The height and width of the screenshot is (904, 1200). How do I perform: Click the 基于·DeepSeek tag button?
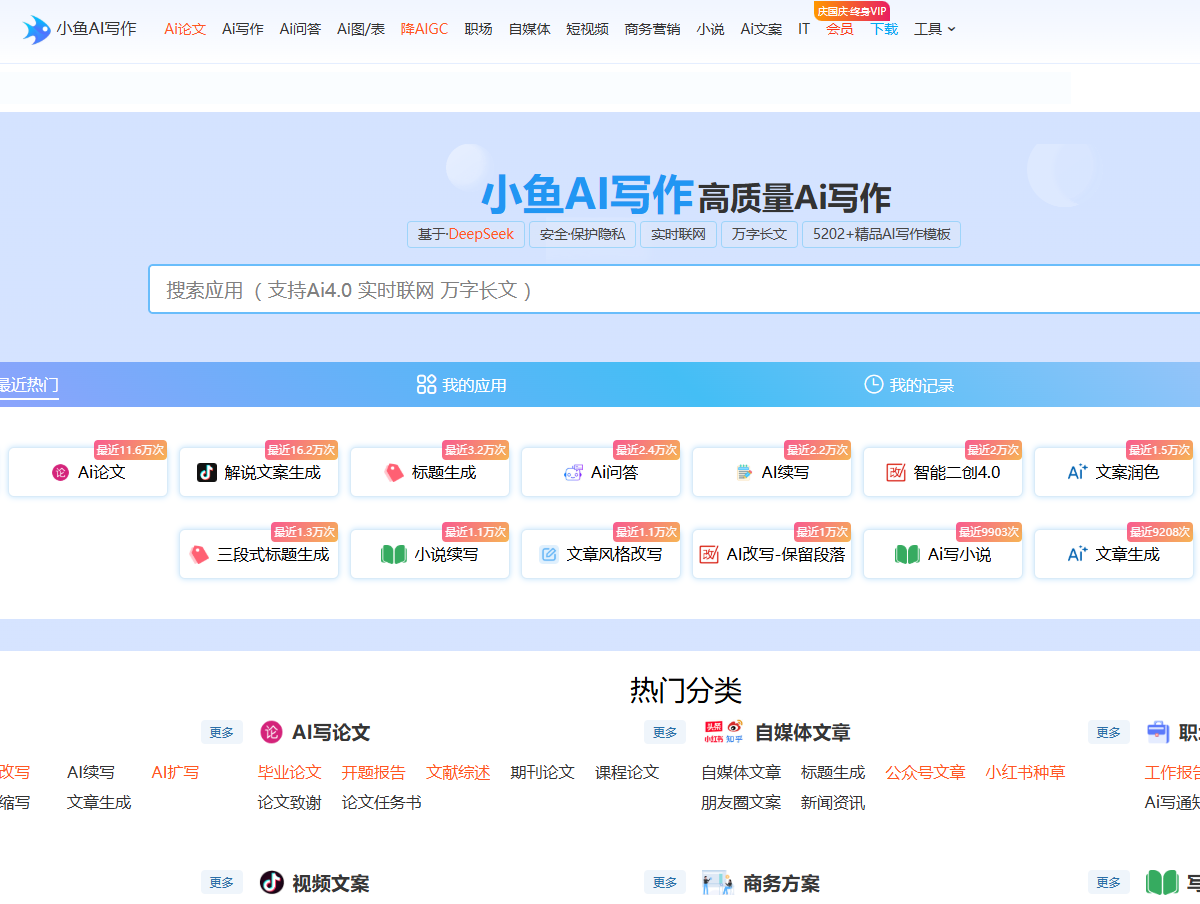pos(465,234)
